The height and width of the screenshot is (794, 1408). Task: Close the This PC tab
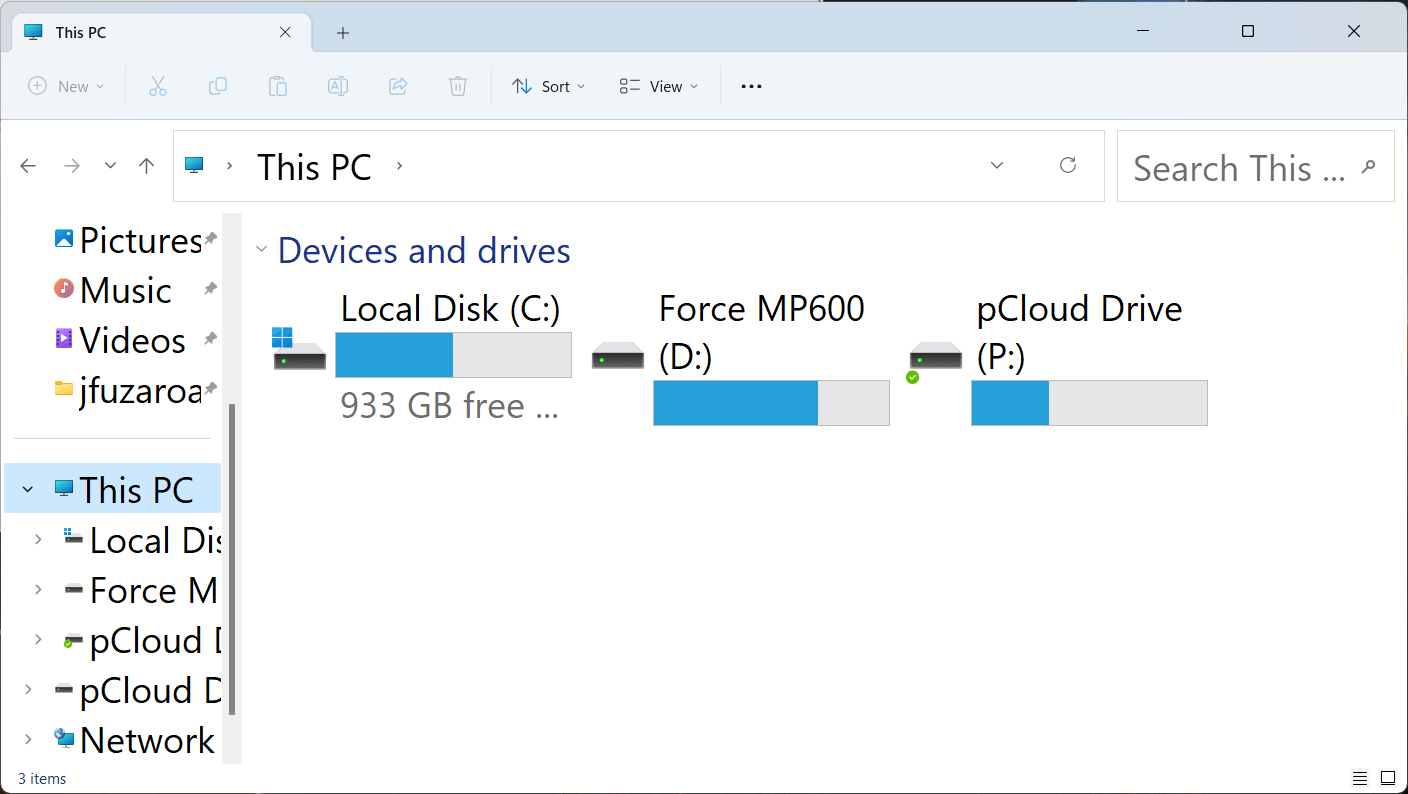point(285,32)
